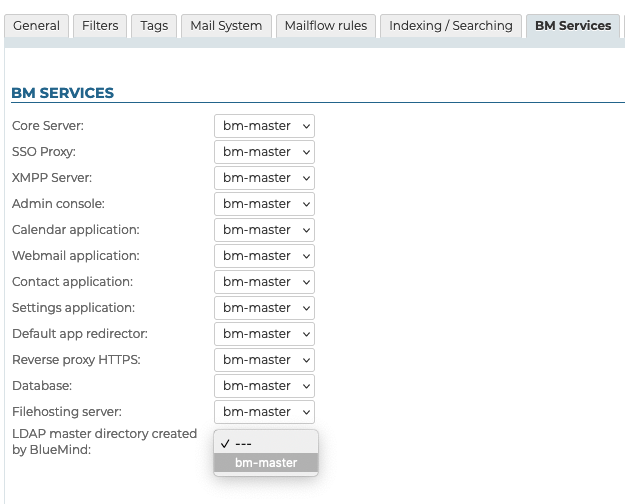
Task: Go to the Tags tab
Action: click(x=154, y=26)
